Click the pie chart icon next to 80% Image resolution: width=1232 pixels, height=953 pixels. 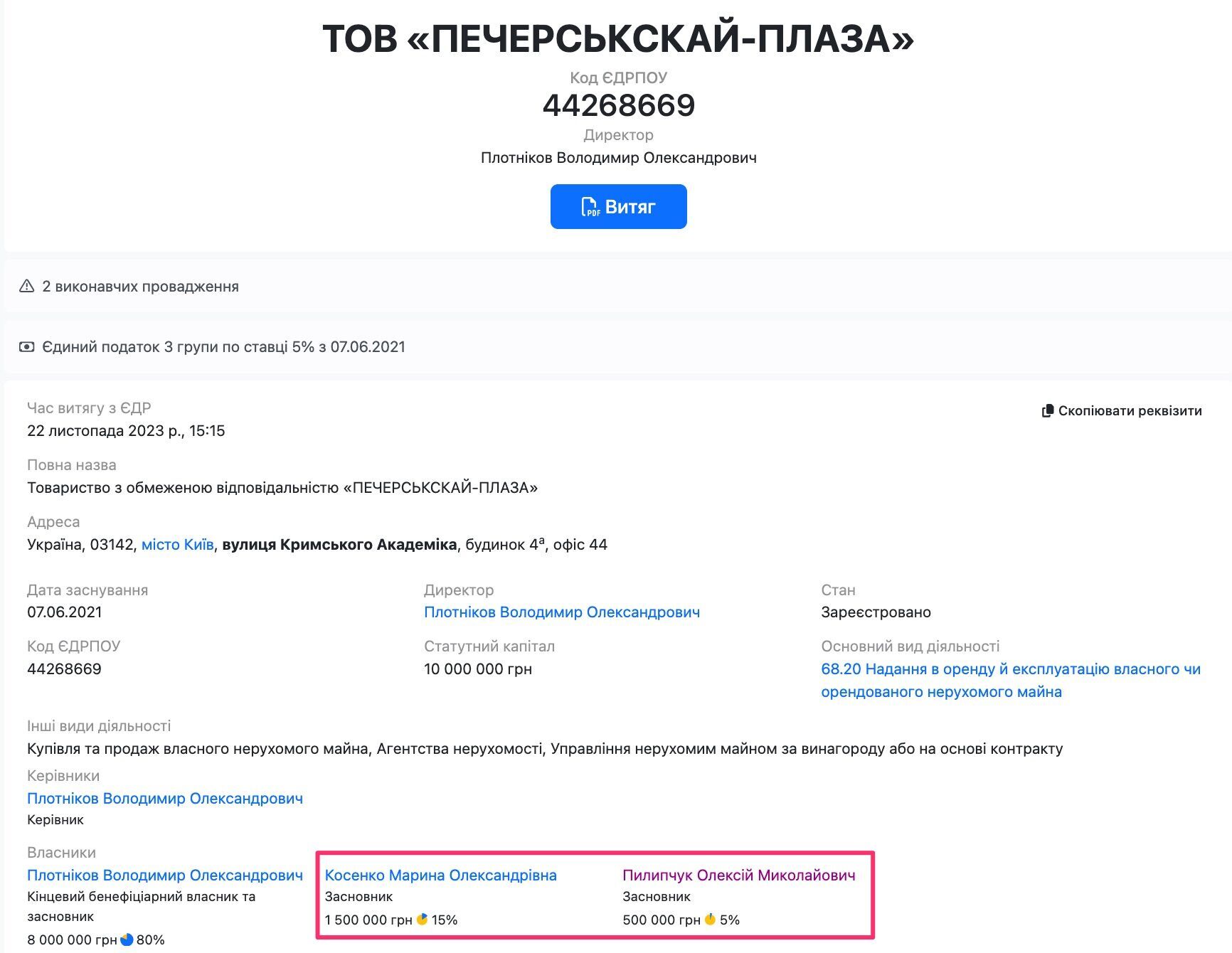coord(127,939)
